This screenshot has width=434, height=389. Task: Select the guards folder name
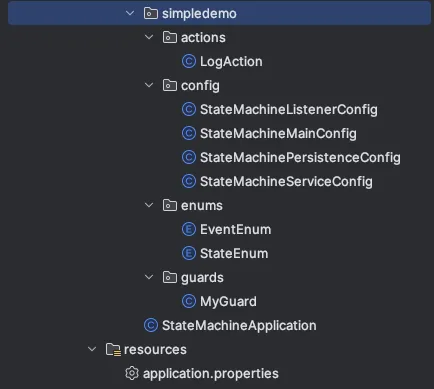click(x=202, y=278)
